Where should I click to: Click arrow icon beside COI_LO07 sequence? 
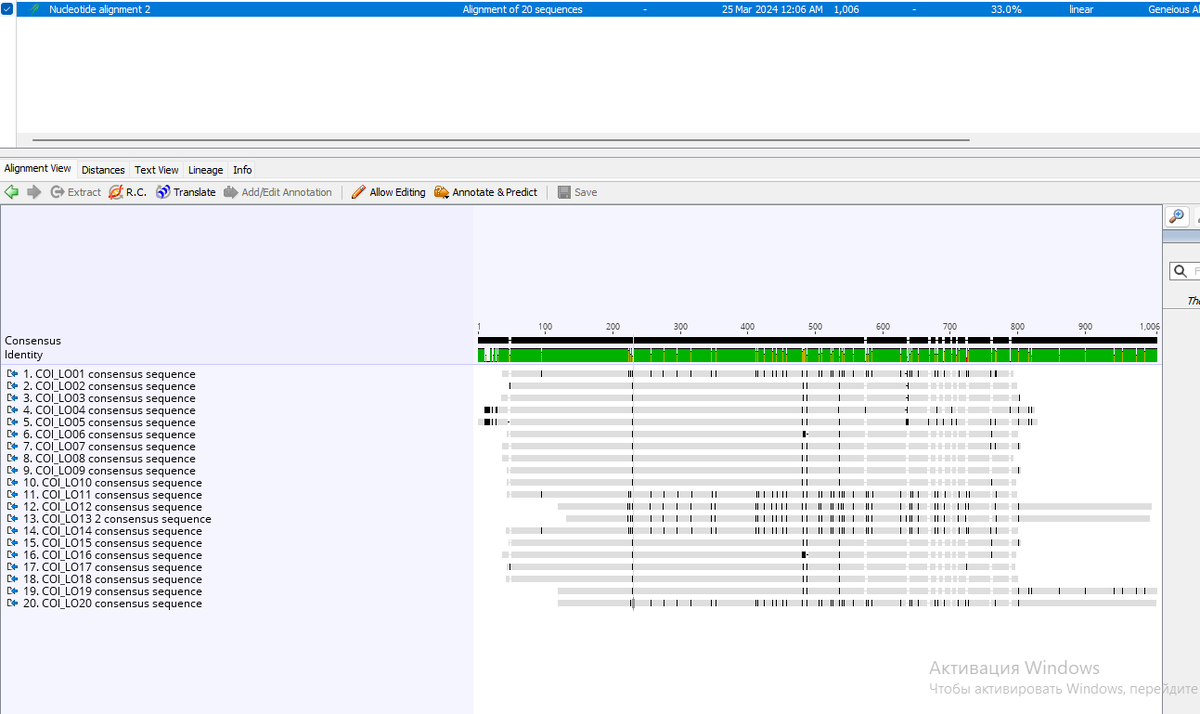tap(12, 446)
